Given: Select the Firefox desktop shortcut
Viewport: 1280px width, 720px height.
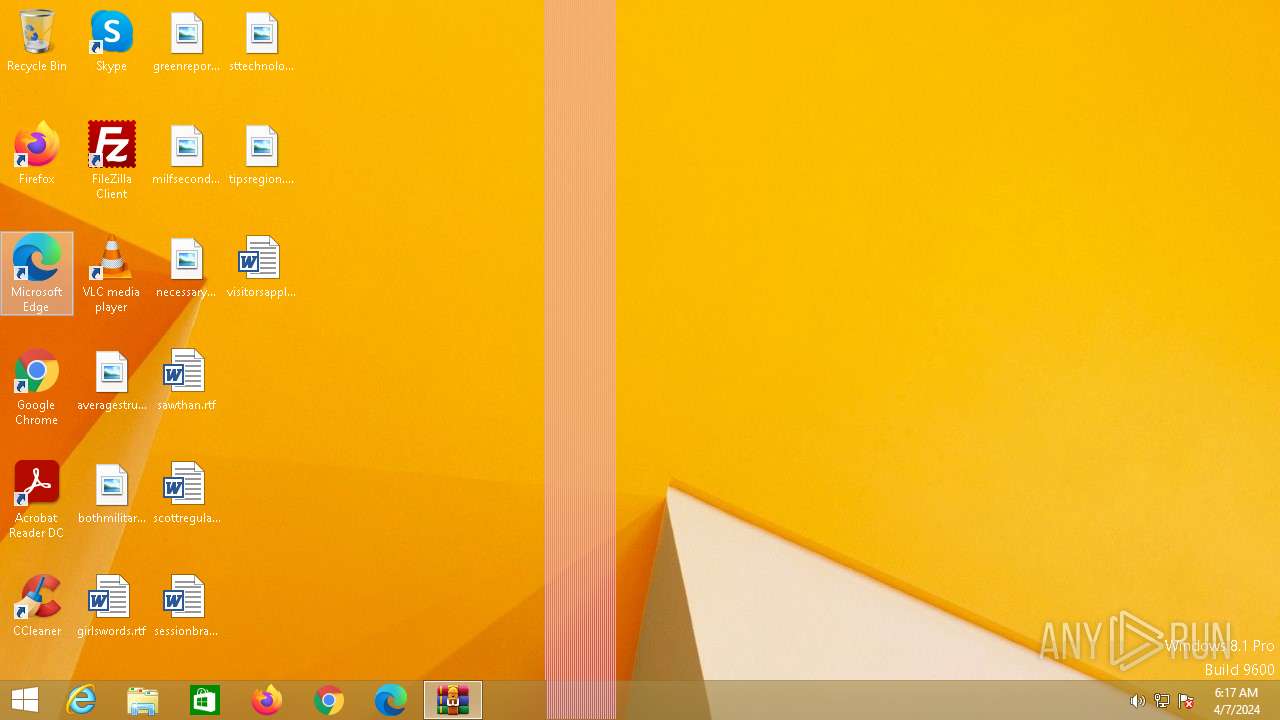Looking at the screenshot, I should (37, 154).
